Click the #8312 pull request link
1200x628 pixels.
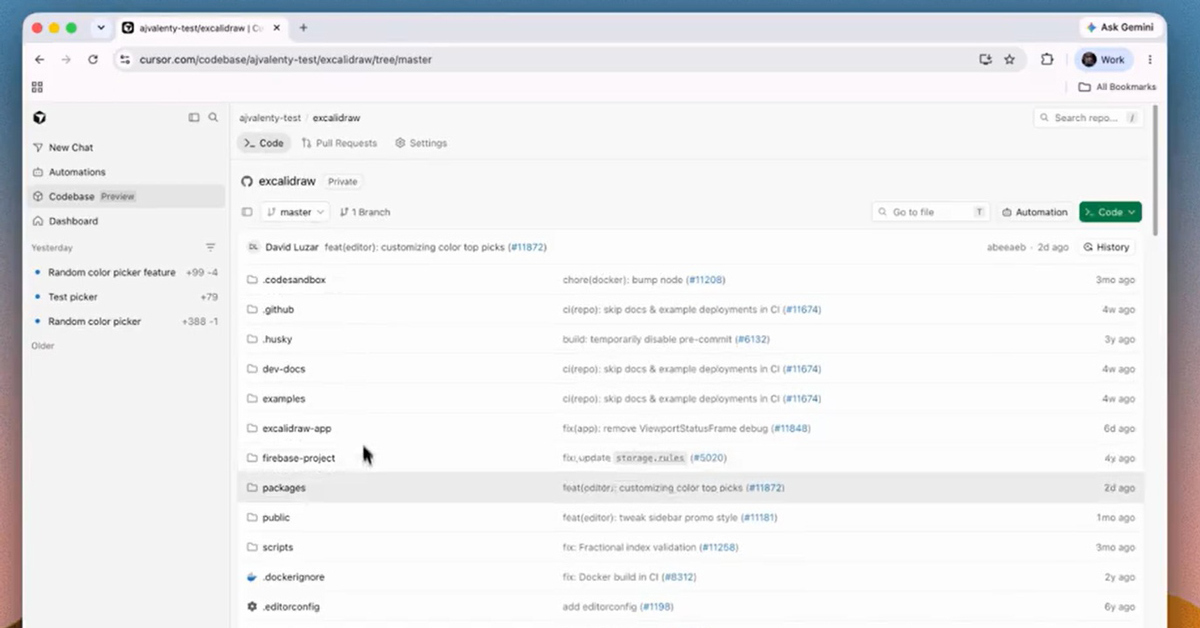[679, 577]
